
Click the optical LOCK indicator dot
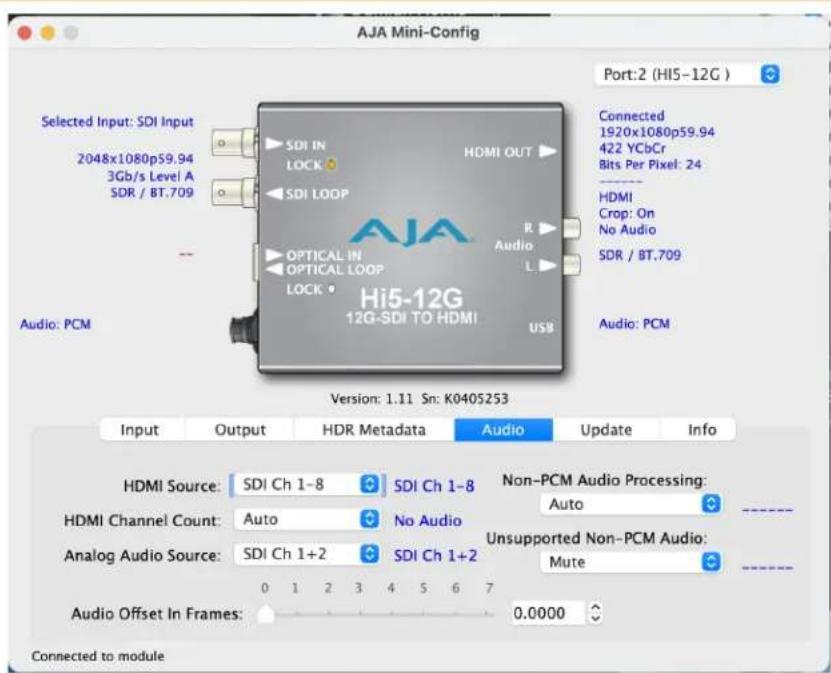[x=331, y=289]
